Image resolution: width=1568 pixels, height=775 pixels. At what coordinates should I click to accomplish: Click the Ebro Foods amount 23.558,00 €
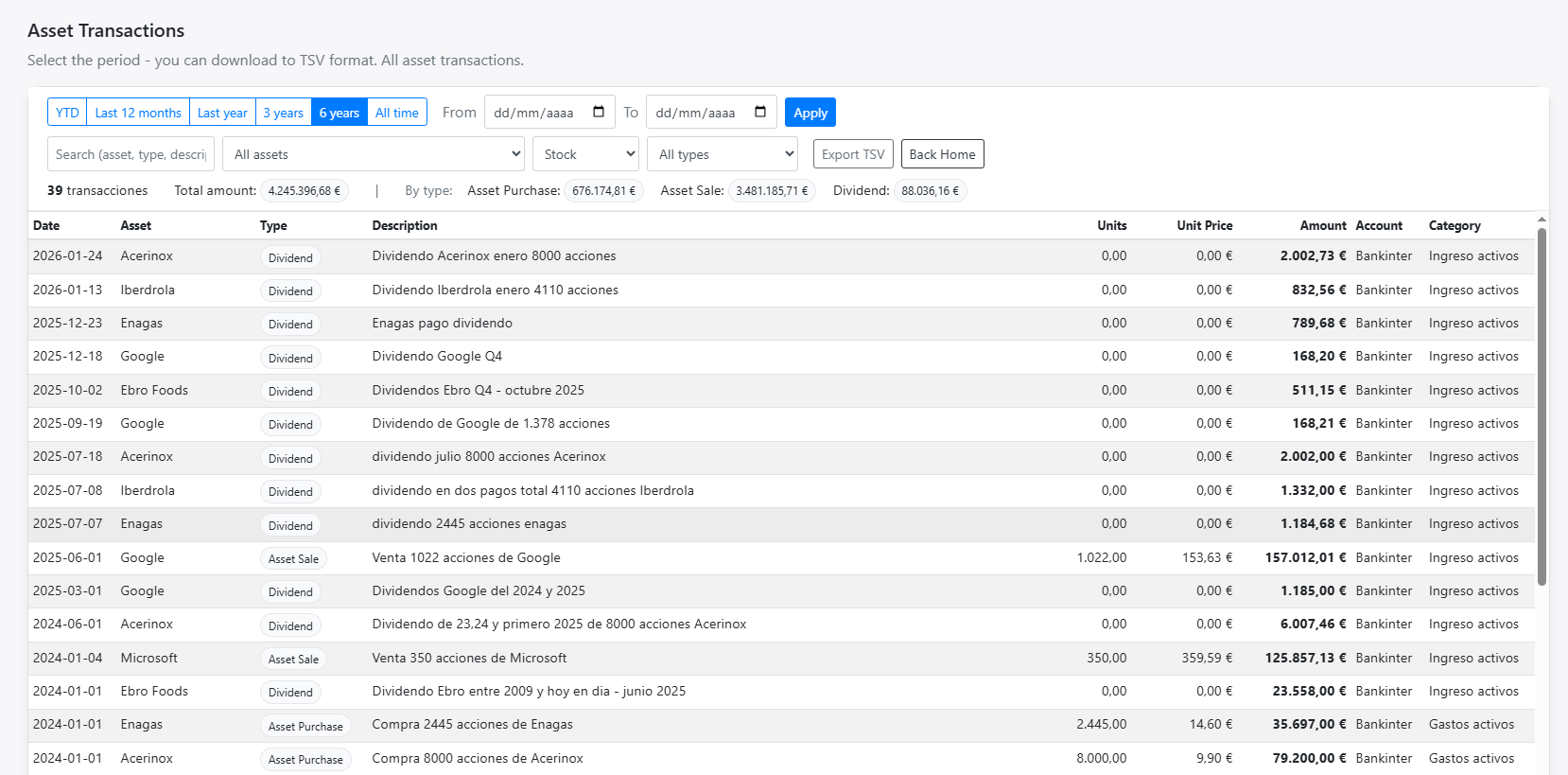point(1310,691)
